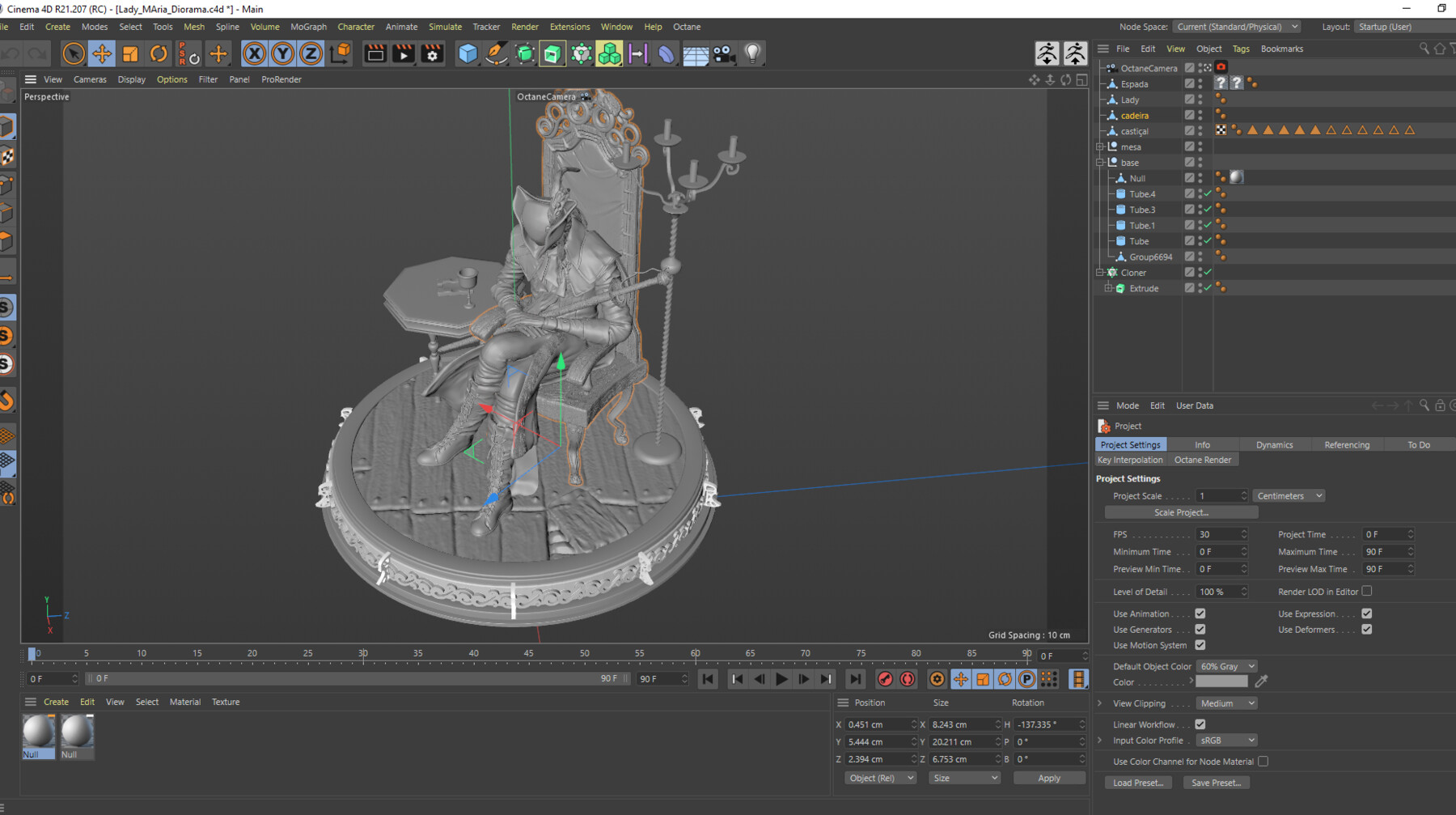Open the Render Settings dialog icon

pyautogui.click(x=432, y=53)
